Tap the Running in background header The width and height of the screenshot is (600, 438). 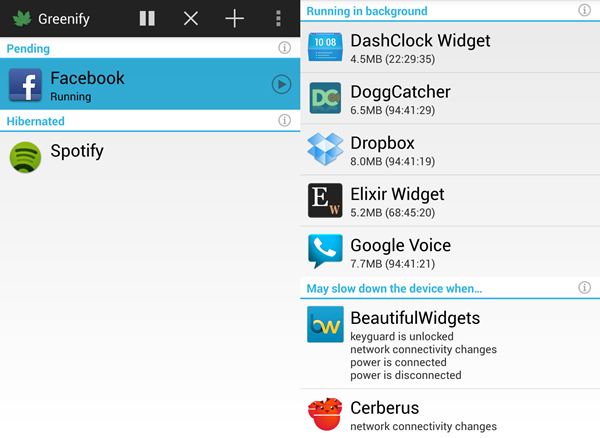pyautogui.click(x=367, y=11)
